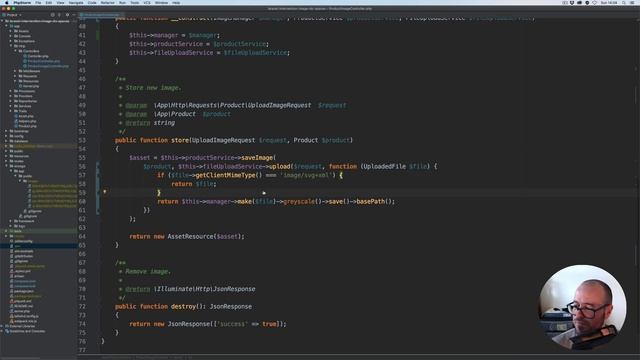Open the Edit menu
The image size is (640, 360).
coord(49,2)
